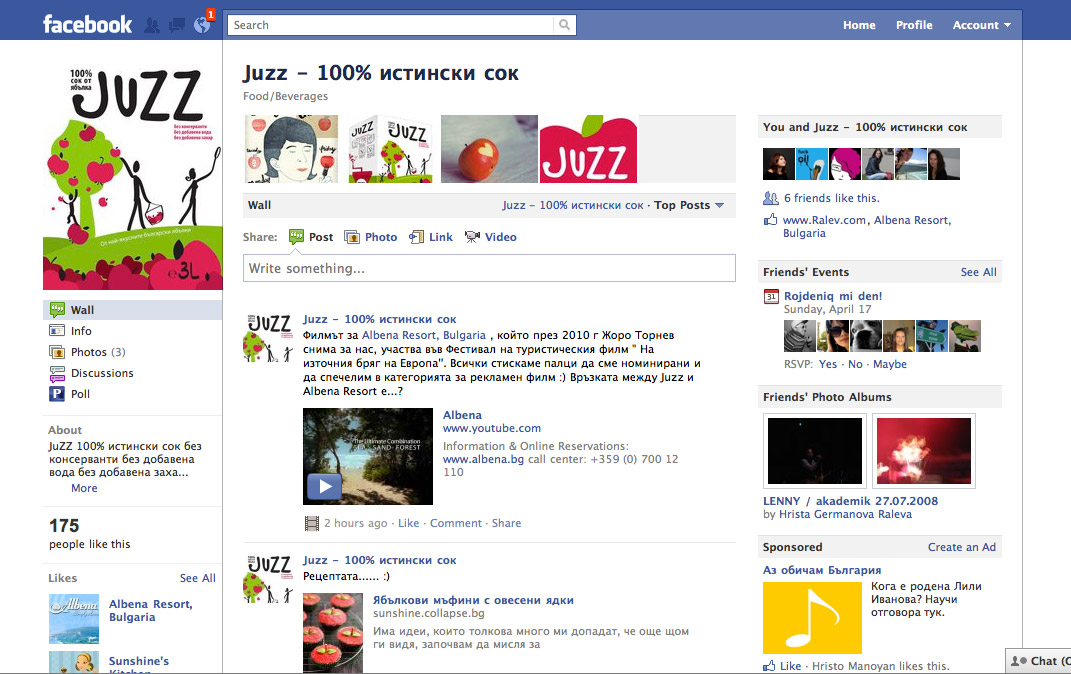The height and width of the screenshot is (674, 1071).
Task: Click the Photo sharing camera icon
Action: point(355,237)
